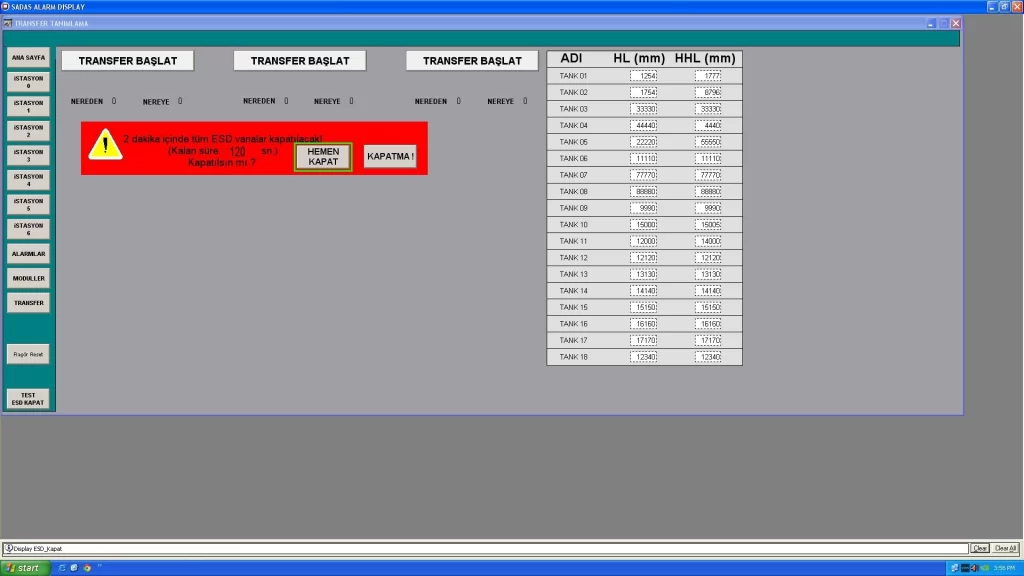The image size is (1024, 576).
Task: Click the first TRANSFER BAŞLAT button
Action: tap(128, 61)
